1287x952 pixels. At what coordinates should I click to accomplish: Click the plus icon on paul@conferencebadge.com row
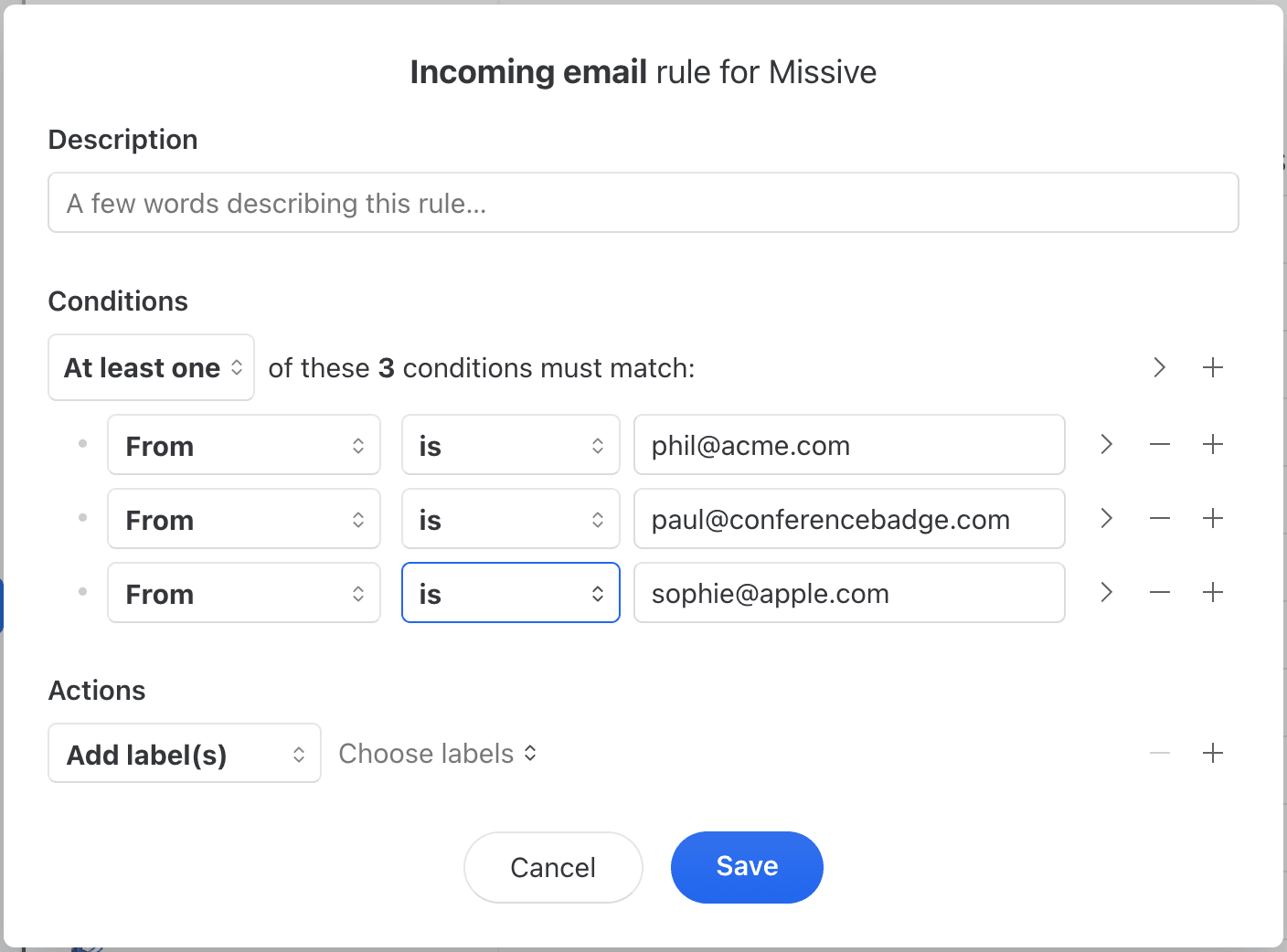click(1213, 519)
